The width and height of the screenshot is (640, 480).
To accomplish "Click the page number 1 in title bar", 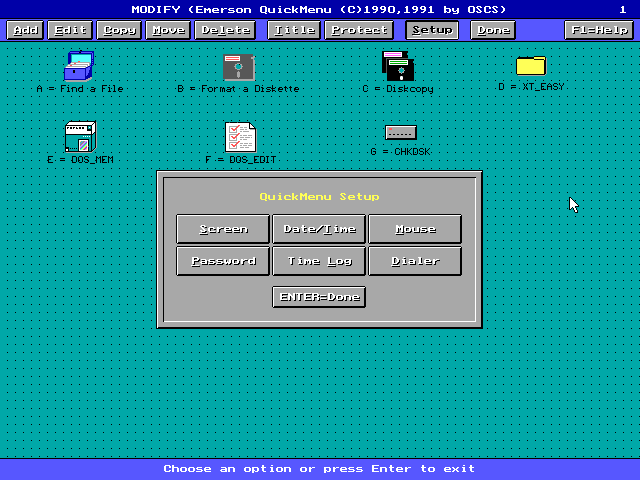I will pyautogui.click(x=622, y=9).
